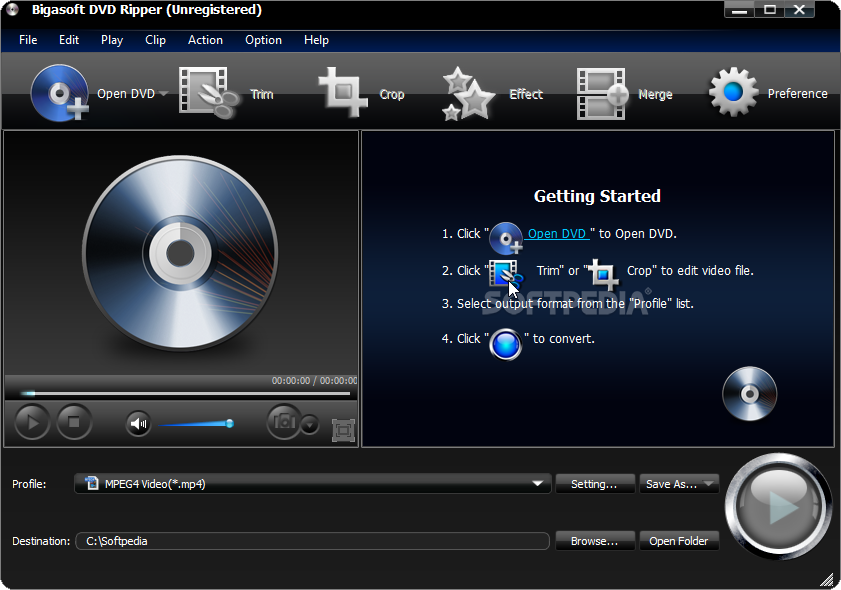The width and height of the screenshot is (841, 590).
Task: Take a snapshot with camera icon
Action: tap(284, 422)
